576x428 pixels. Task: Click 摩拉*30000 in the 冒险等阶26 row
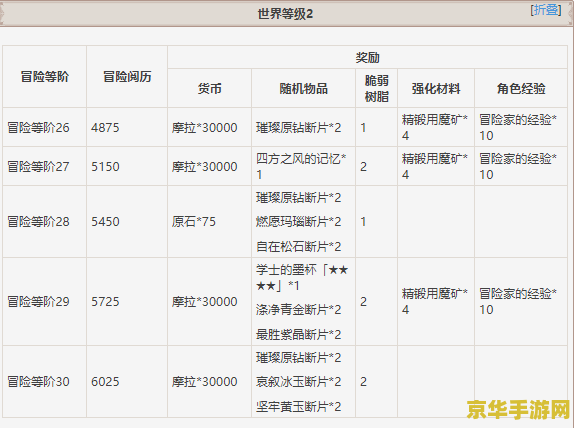coord(204,127)
